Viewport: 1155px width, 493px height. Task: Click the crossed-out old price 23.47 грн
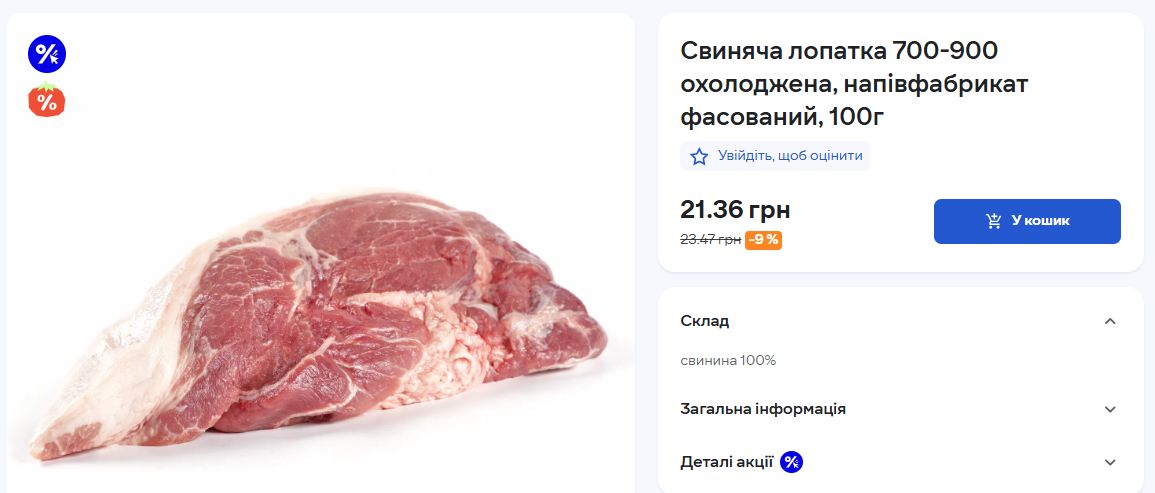710,240
